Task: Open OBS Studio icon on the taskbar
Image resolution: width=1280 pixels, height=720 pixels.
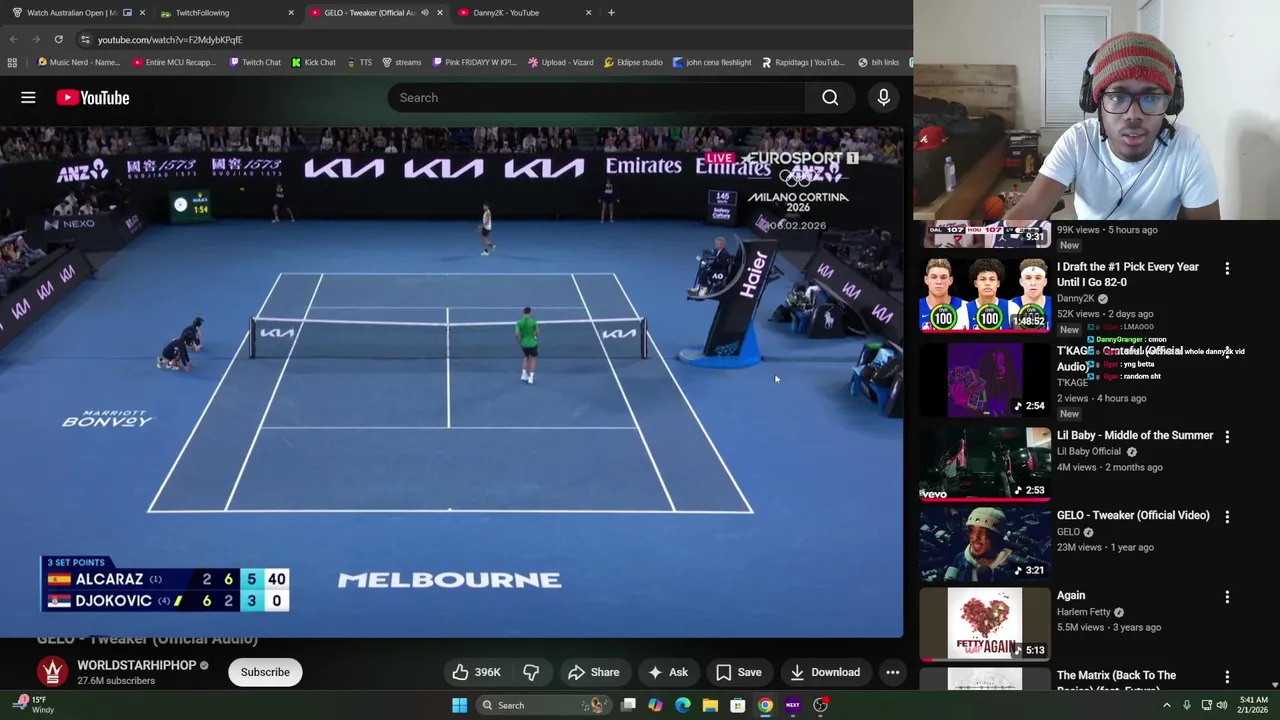Action: coord(820,705)
